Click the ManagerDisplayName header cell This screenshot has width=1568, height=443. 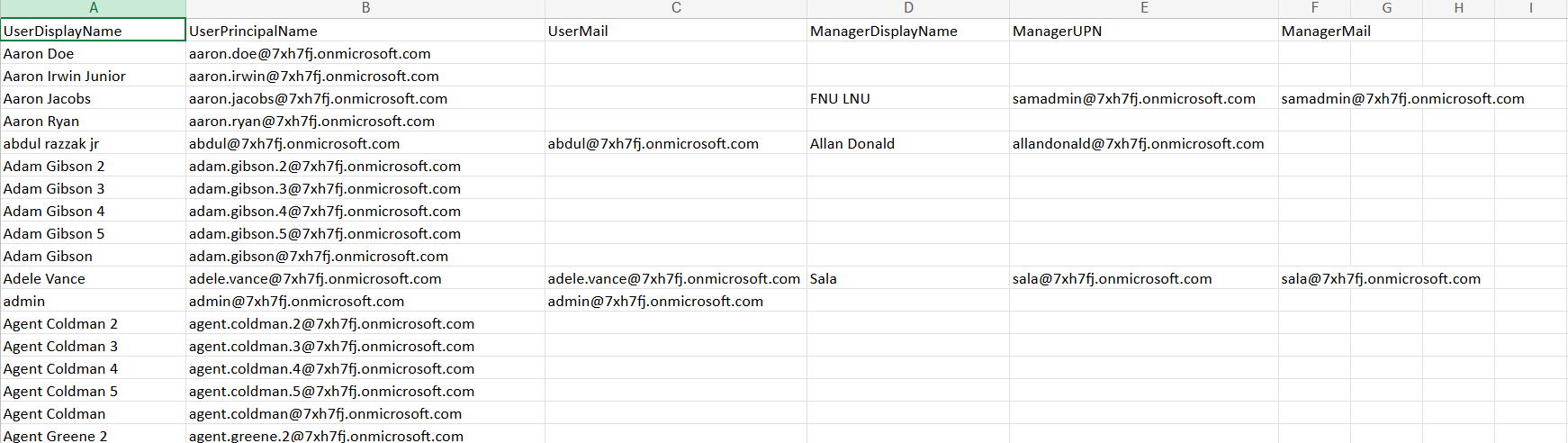point(907,31)
